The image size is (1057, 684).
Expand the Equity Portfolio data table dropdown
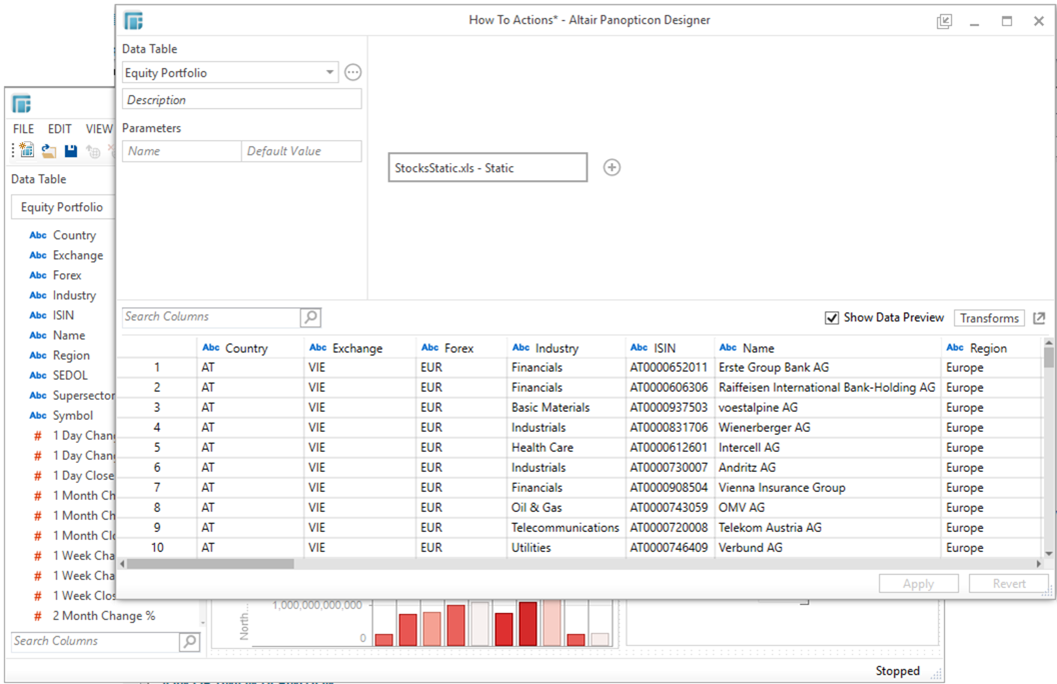coord(330,73)
